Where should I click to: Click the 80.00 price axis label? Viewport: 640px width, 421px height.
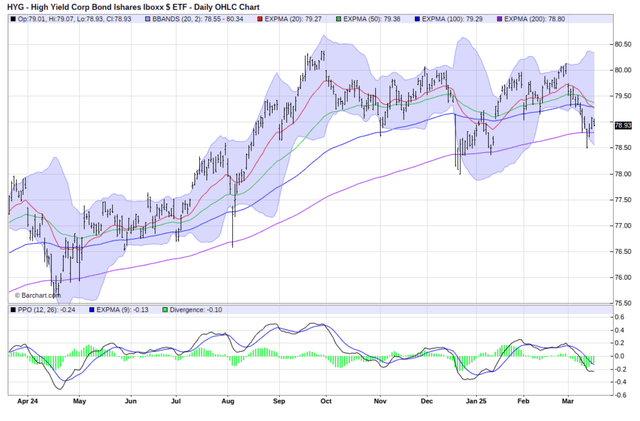coord(623,70)
